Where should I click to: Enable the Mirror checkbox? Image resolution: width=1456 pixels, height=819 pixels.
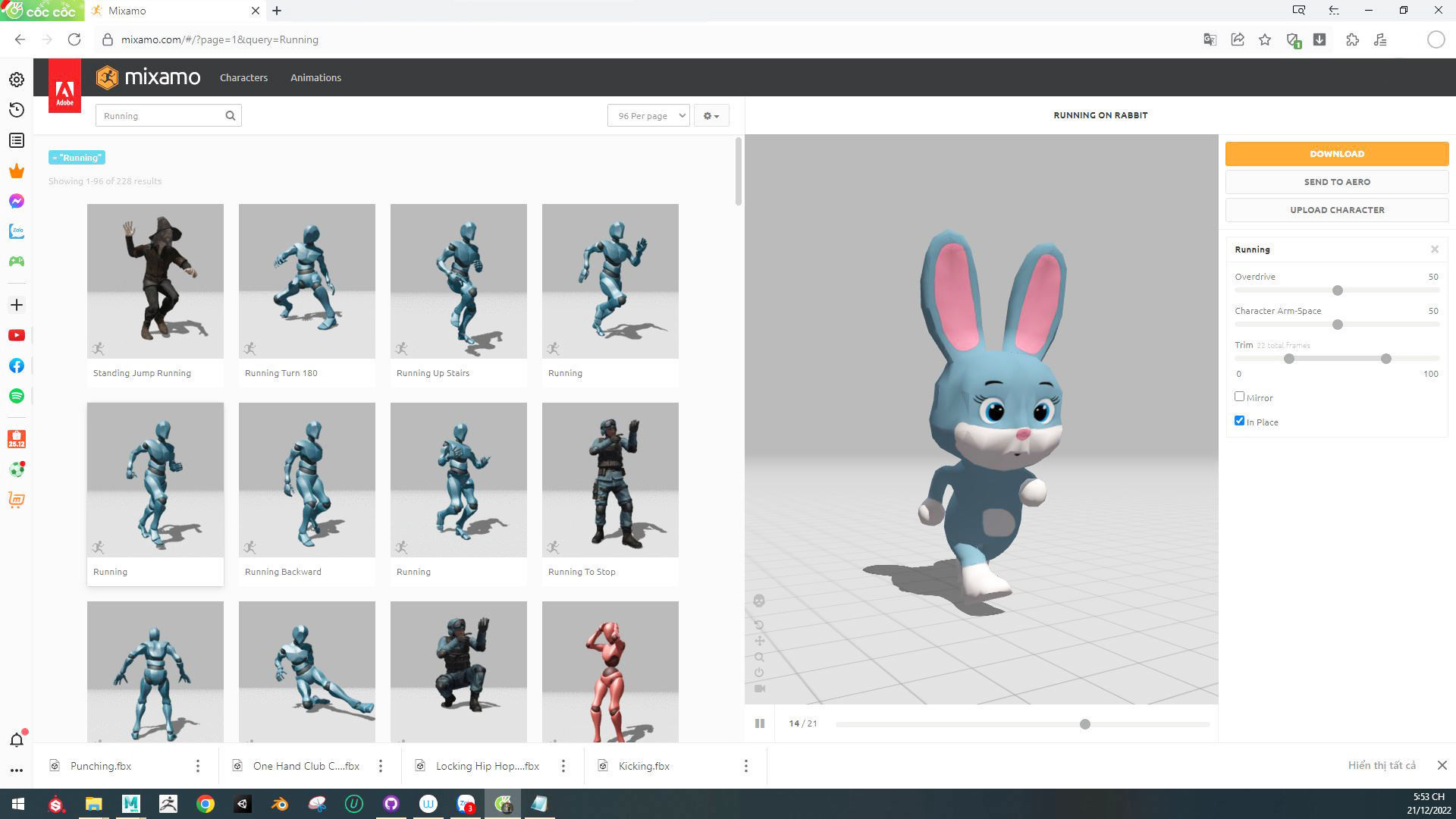point(1239,397)
